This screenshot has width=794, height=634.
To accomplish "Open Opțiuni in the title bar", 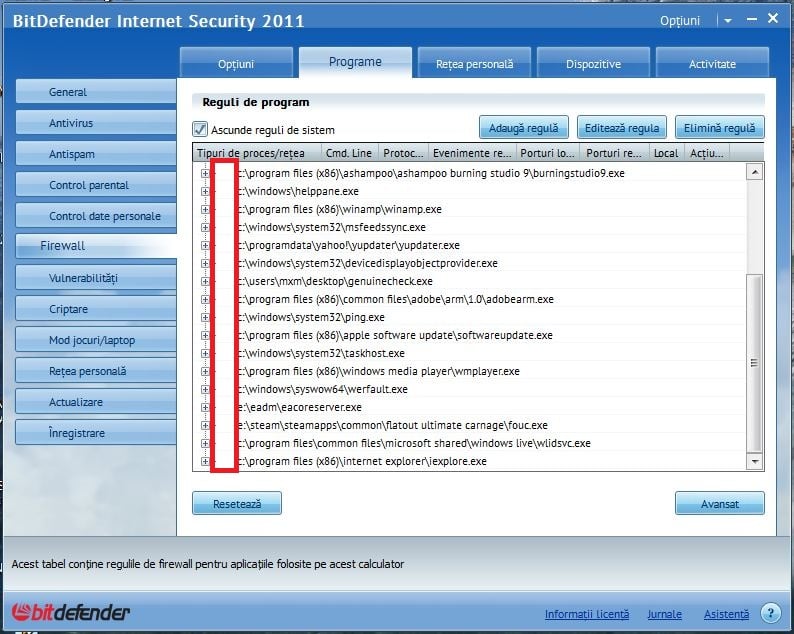I will (680, 21).
